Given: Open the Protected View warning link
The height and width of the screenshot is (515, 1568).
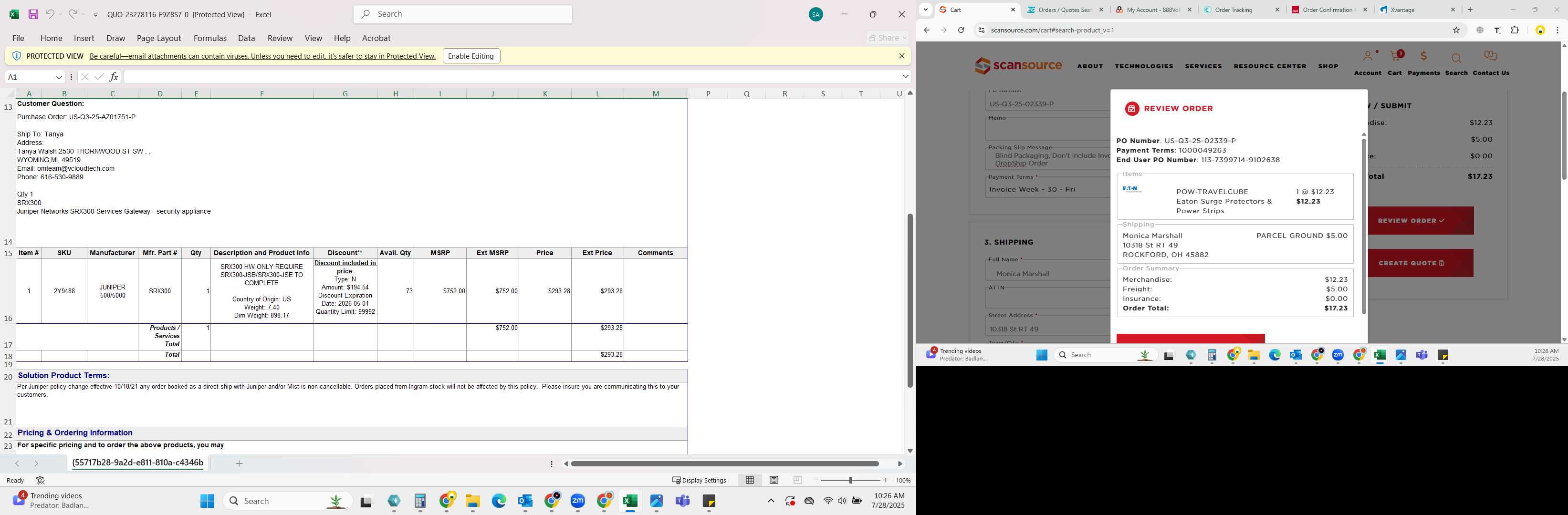Looking at the screenshot, I should [x=262, y=56].
